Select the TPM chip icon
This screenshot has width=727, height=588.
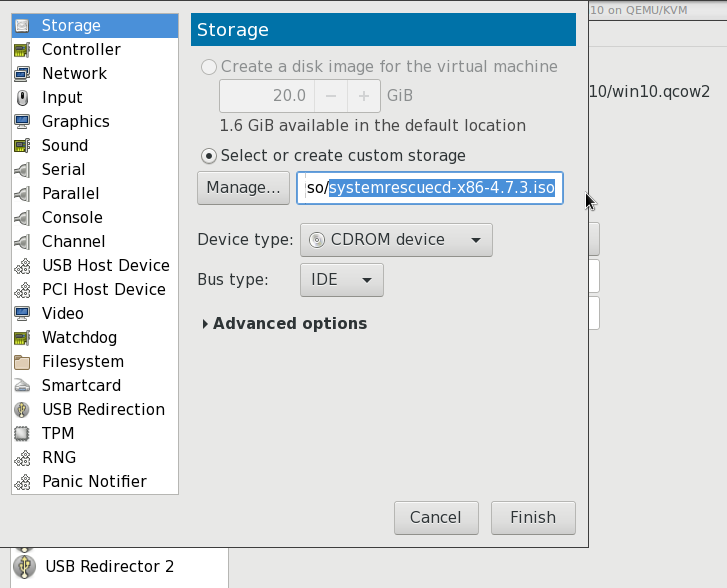coord(22,434)
